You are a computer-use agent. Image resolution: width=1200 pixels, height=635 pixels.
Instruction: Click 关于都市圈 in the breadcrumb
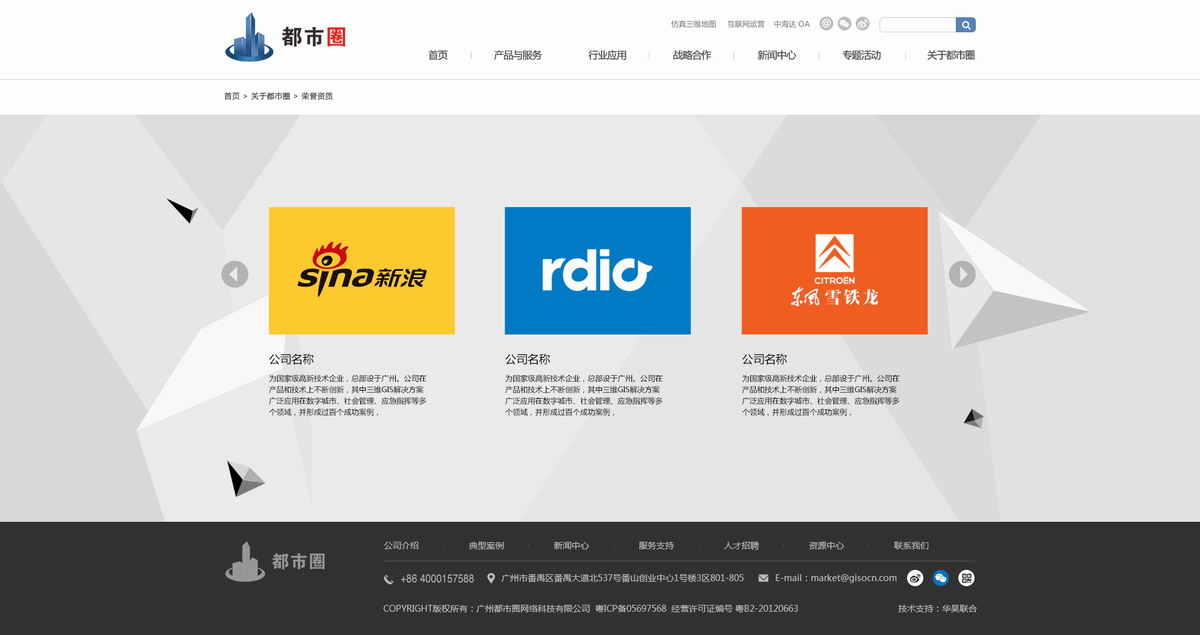[270, 96]
